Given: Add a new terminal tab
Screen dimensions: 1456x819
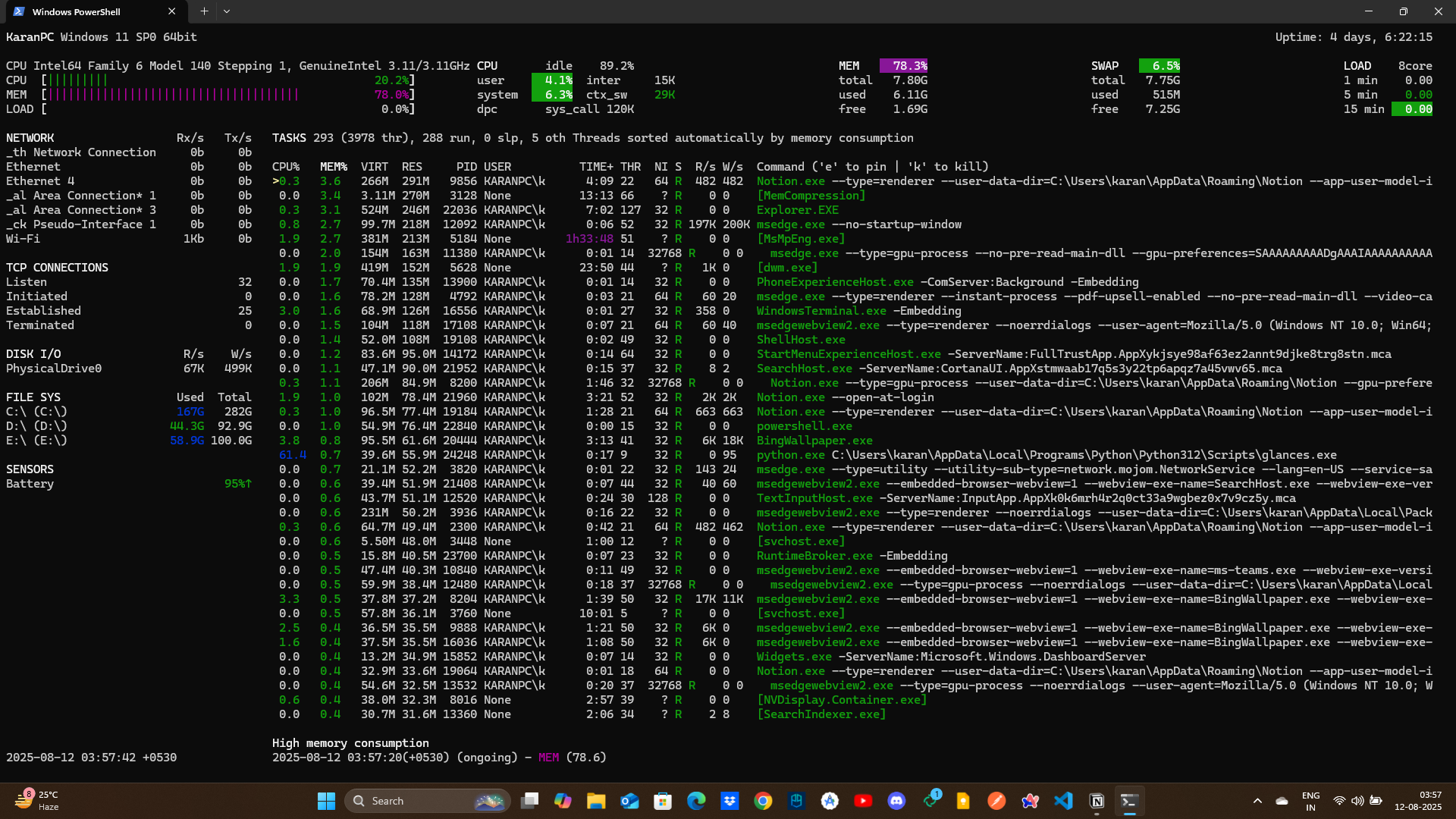Looking at the screenshot, I should coord(204,11).
